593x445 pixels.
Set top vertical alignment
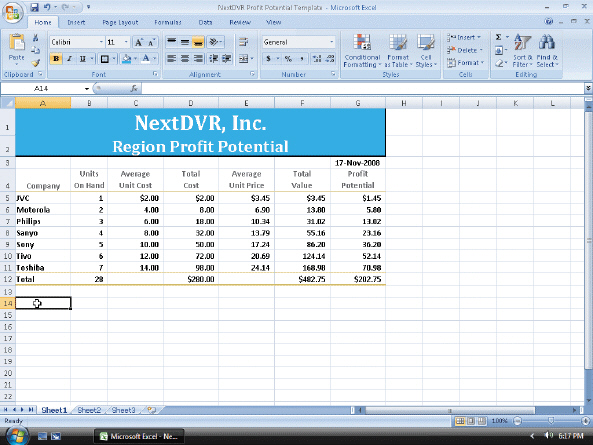coord(172,42)
